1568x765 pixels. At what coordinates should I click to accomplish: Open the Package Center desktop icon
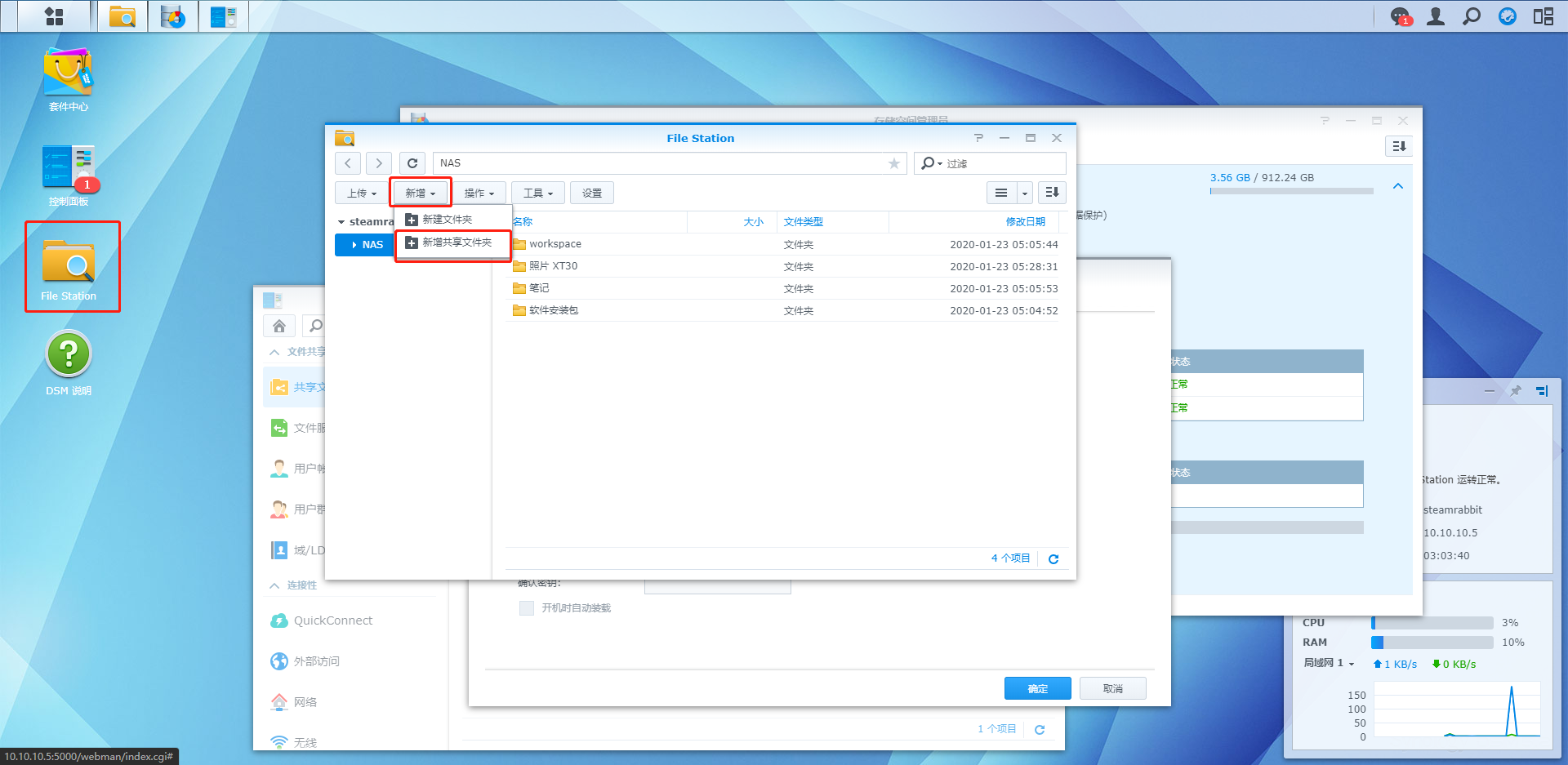click(69, 79)
